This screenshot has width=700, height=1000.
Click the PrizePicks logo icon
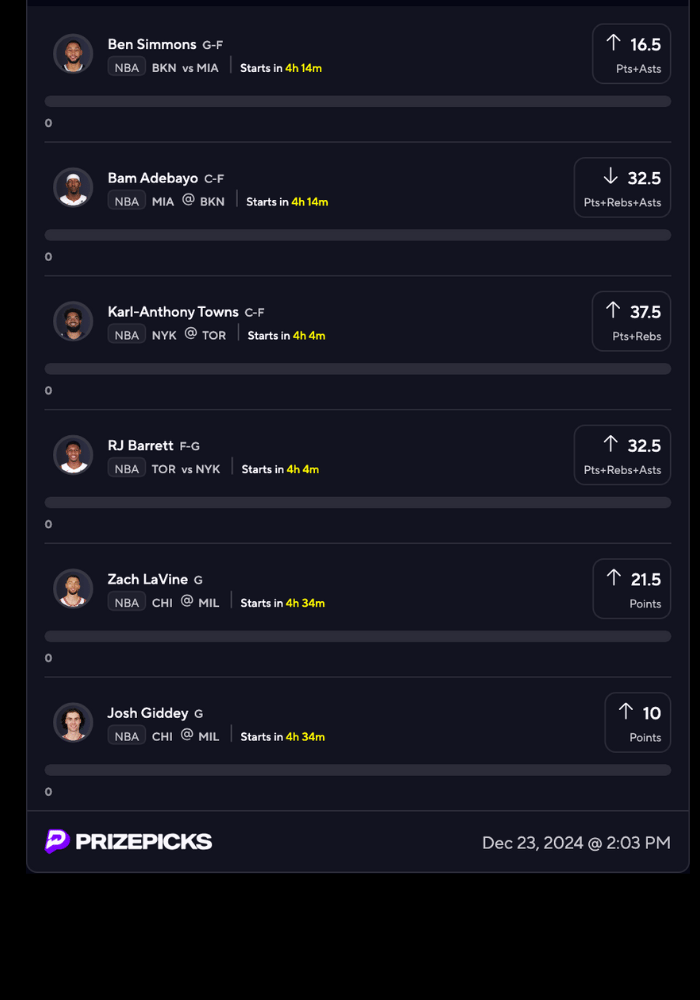click(x=57, y=841)
